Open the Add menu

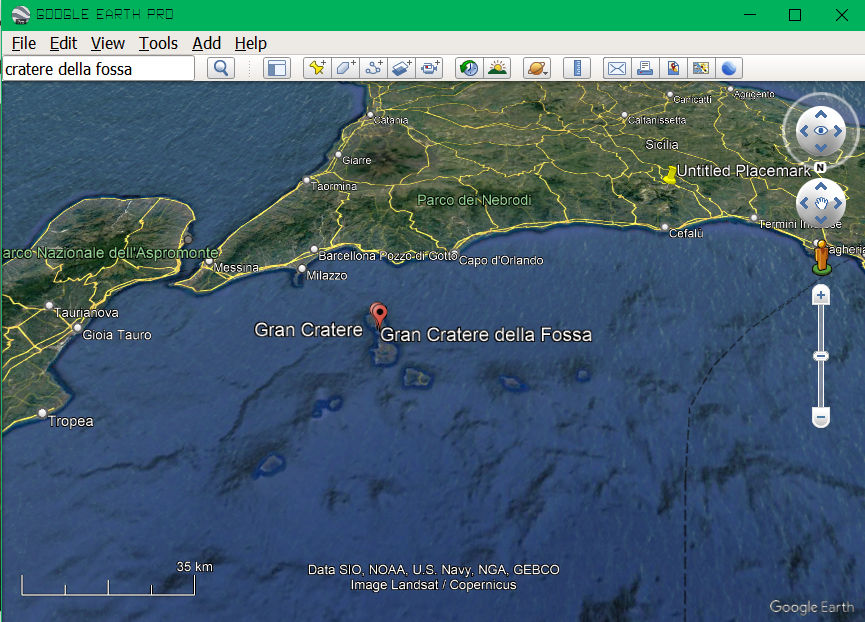[x=206, y=43]
